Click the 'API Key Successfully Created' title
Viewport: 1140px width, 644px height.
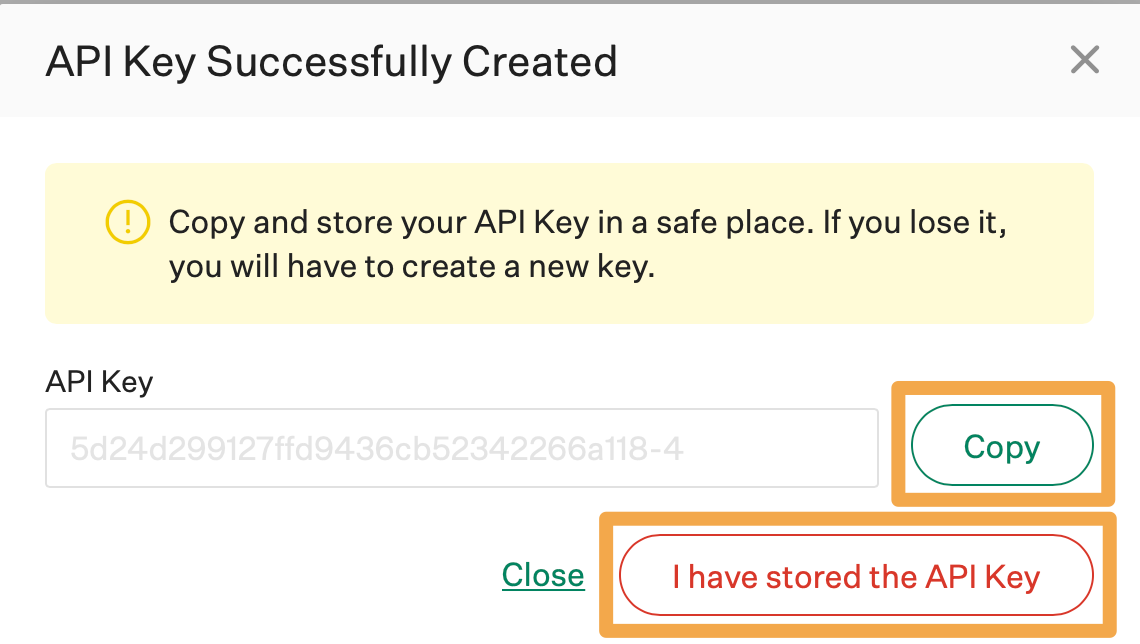pyautogui.click(x=332, y=61)
